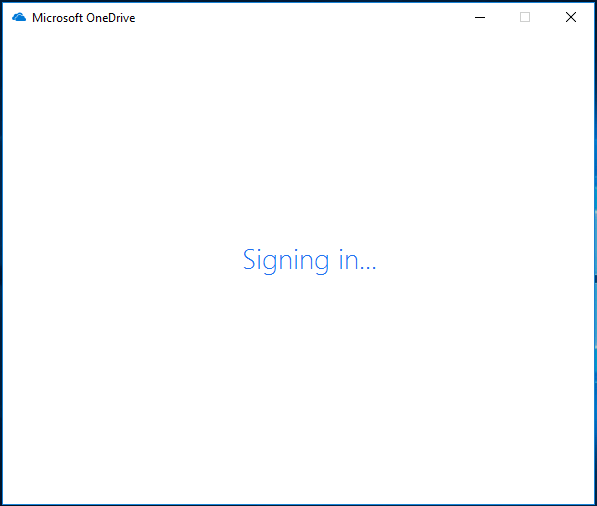Close the Microsoft OneDrive sign-in window

pos(571,17)
